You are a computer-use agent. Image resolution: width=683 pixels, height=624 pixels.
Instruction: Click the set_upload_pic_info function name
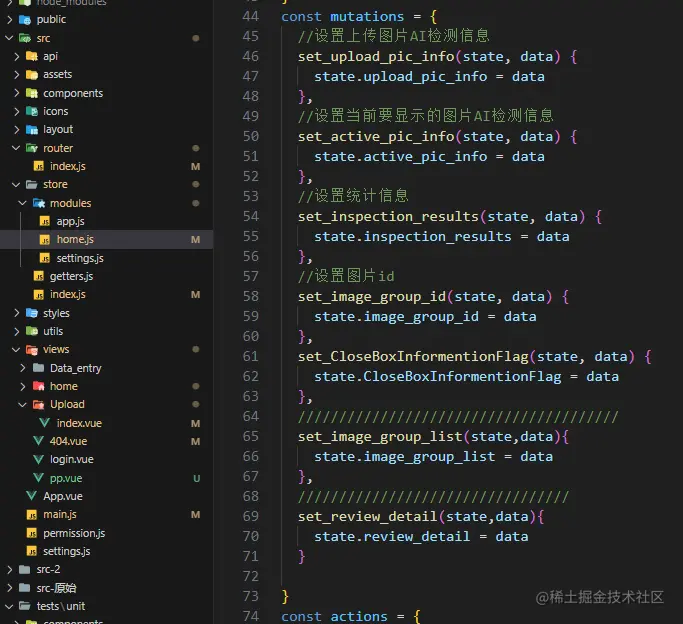pos(376,57)
